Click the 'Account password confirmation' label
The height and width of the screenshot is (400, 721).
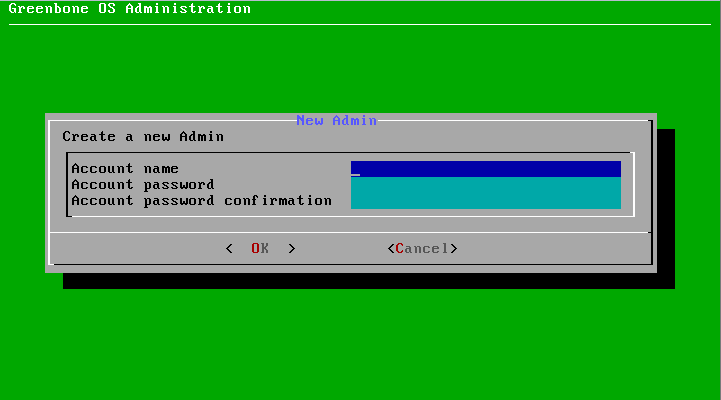201,201
